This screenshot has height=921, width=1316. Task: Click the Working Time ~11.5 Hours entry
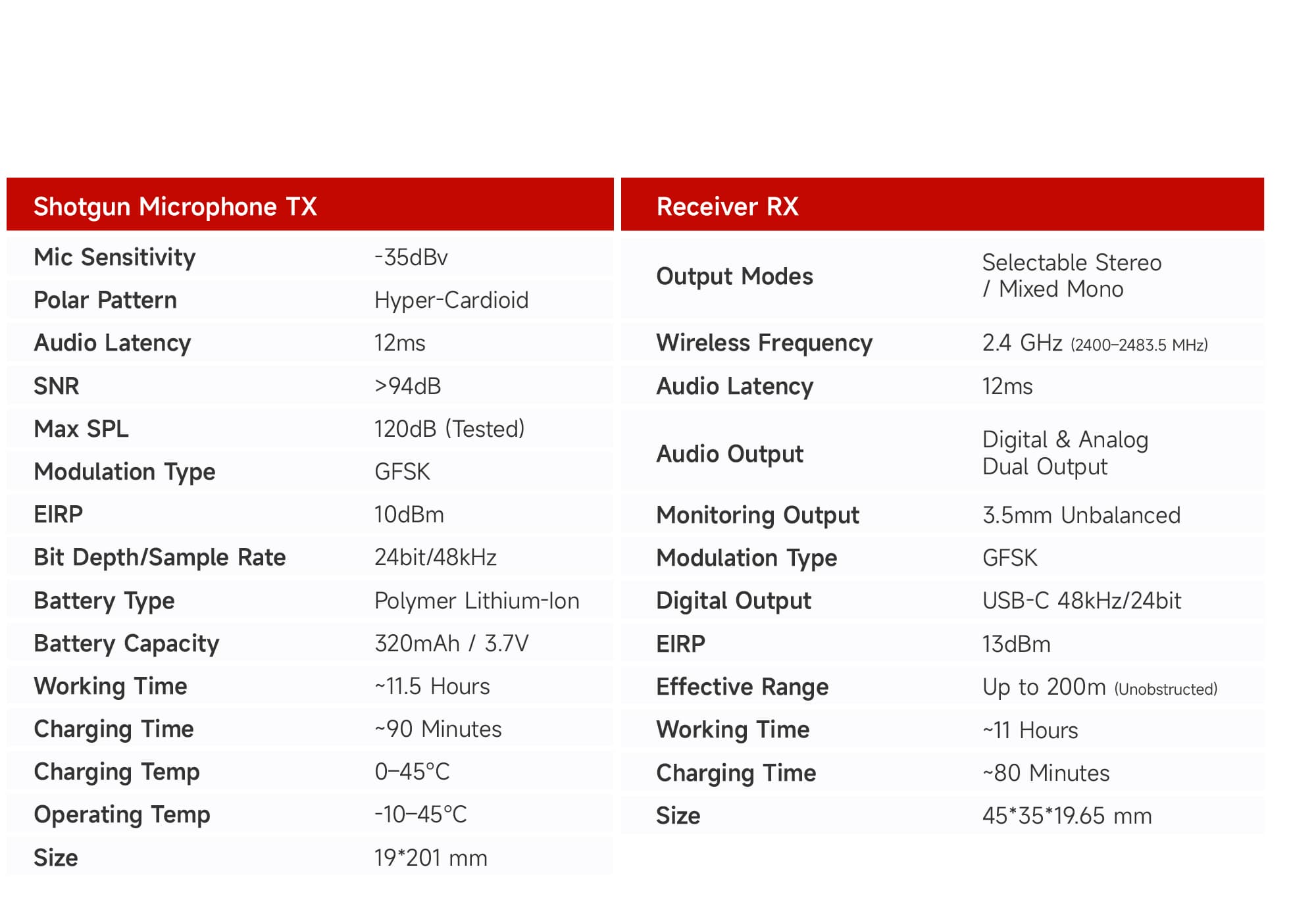coord(432,685)
